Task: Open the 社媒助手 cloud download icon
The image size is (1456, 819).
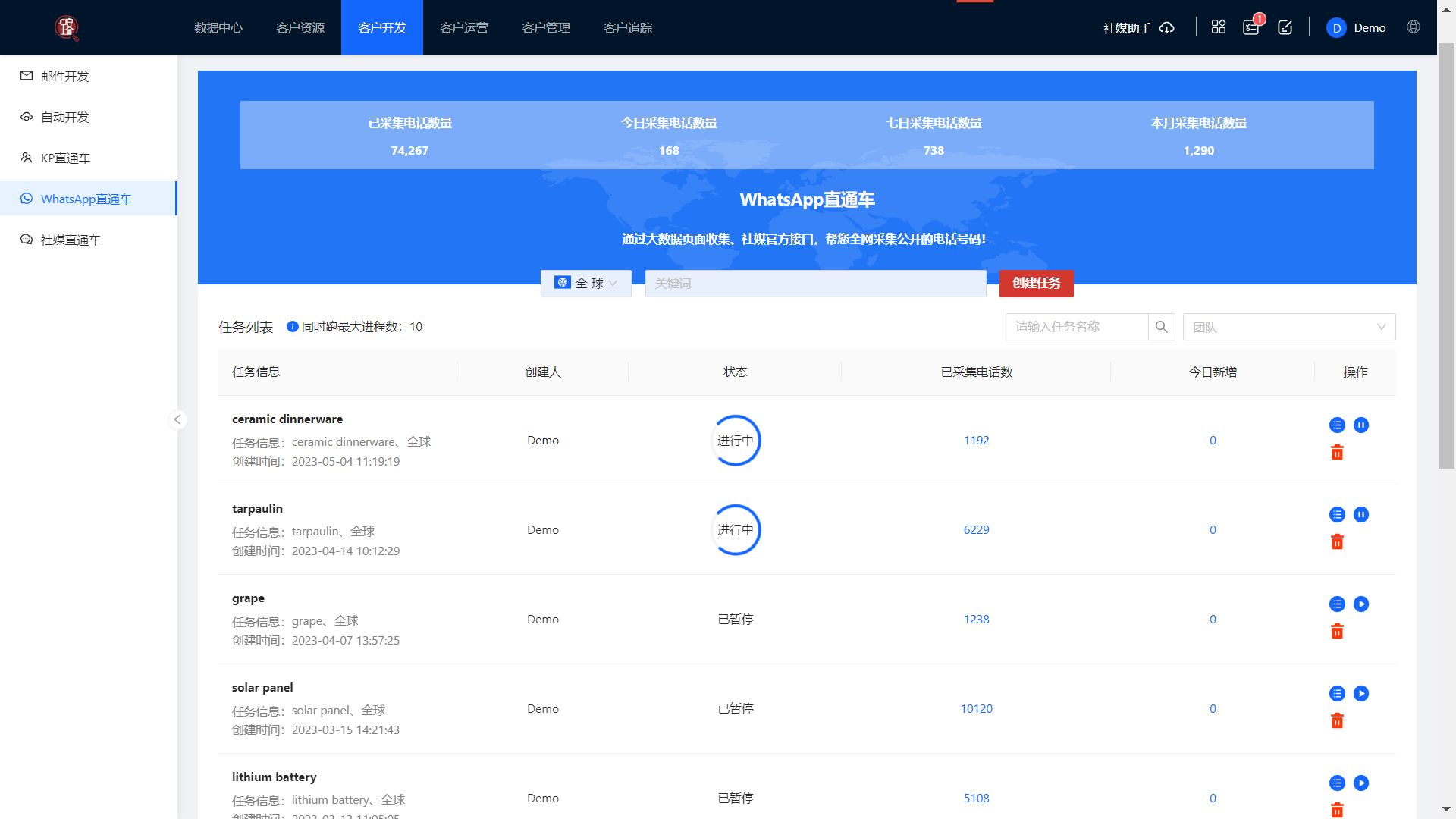Action: coord(1167,28)
